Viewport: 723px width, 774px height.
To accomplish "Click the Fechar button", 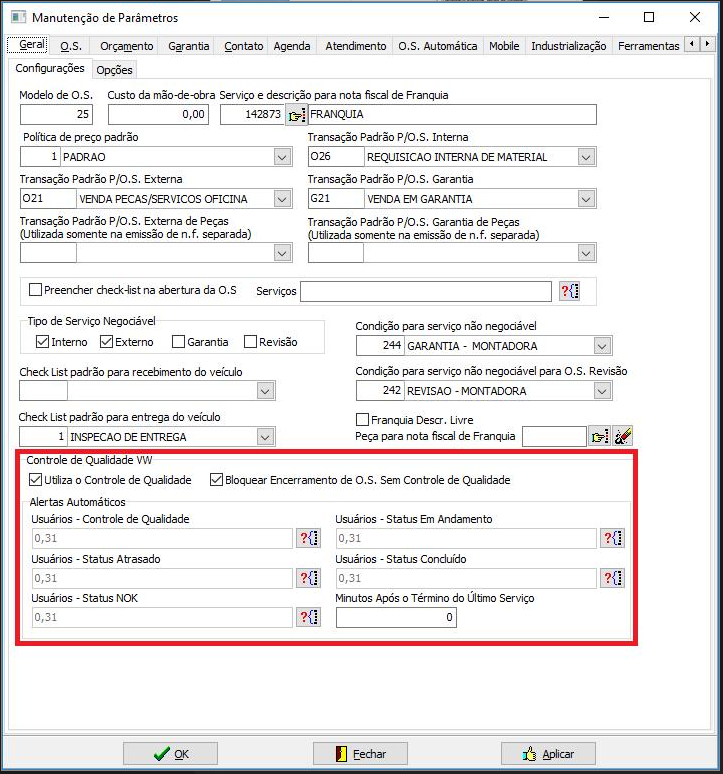I will point(360,754).
